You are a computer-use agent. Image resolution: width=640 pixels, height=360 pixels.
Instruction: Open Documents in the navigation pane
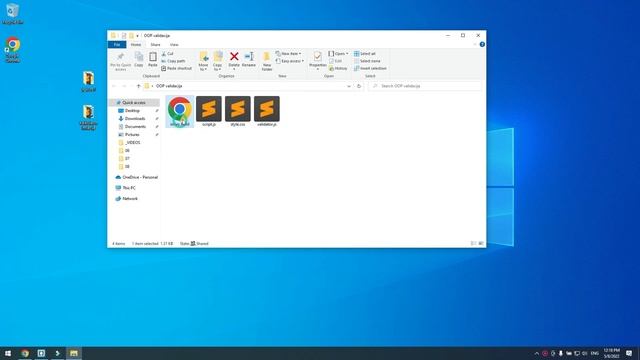click(136, 127)
